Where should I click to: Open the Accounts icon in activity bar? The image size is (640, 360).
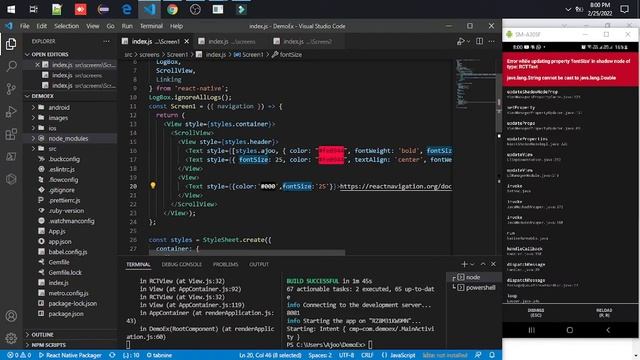[11, 316]
